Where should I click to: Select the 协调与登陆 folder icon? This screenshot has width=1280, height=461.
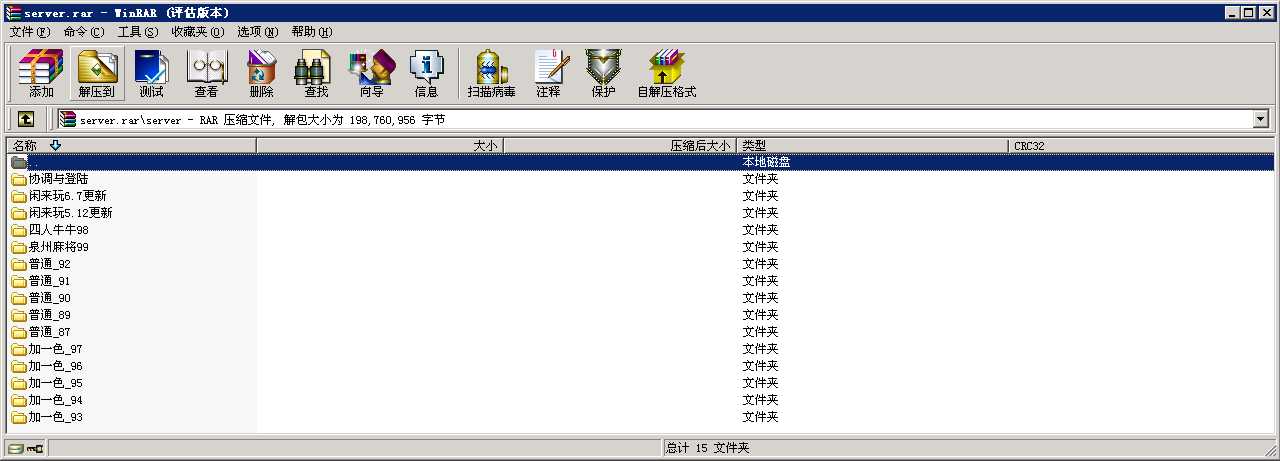(x=18, y=179)
